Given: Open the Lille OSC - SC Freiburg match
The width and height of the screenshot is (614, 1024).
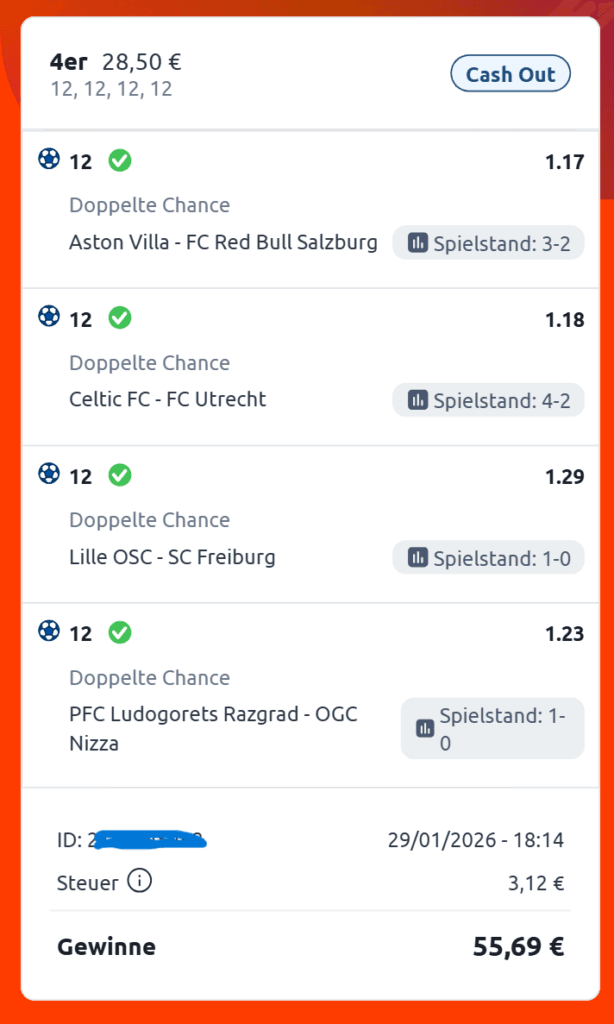Looking at the screenshot, I should pos(172,557).
